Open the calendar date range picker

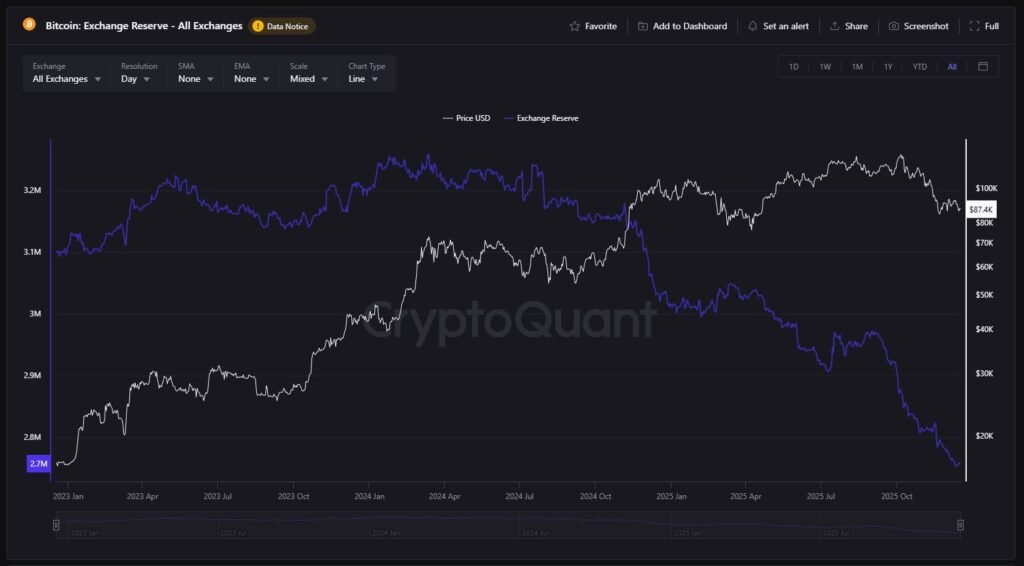pyautogui.click(x=983, y=67)
